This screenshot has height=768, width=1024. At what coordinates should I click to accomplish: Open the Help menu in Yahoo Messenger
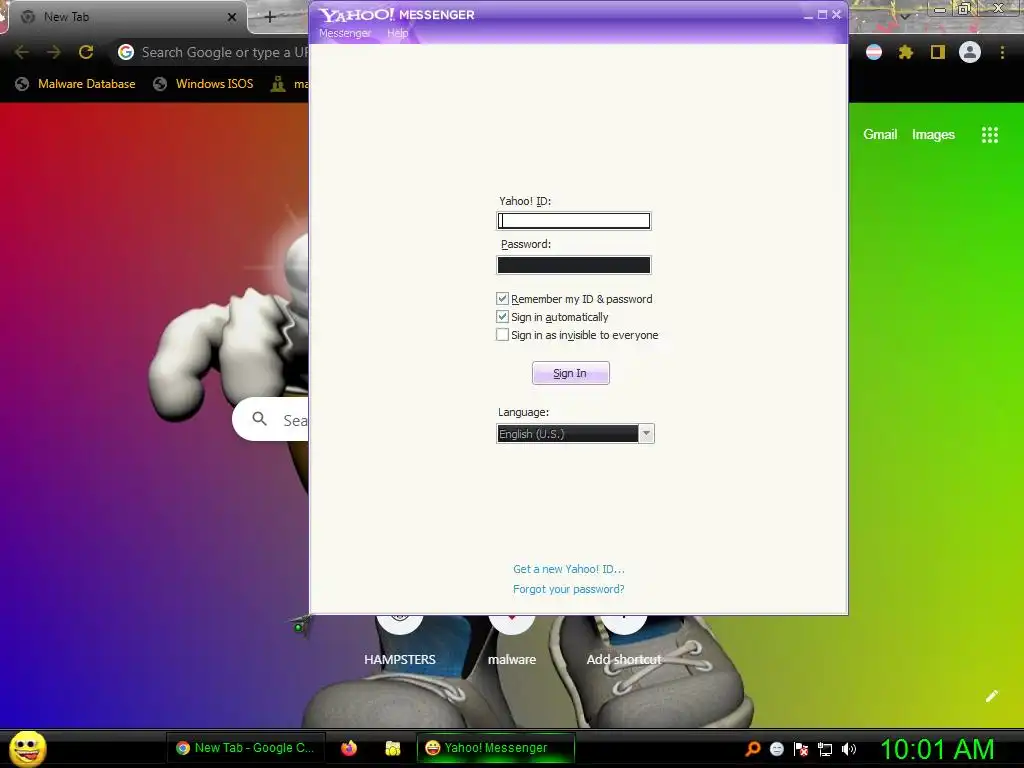[397, 33]
